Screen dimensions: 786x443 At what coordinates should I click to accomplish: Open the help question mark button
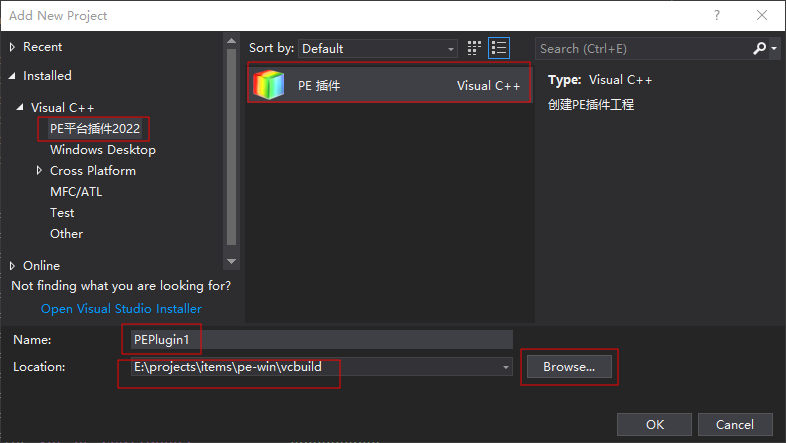tap(717, 16)
